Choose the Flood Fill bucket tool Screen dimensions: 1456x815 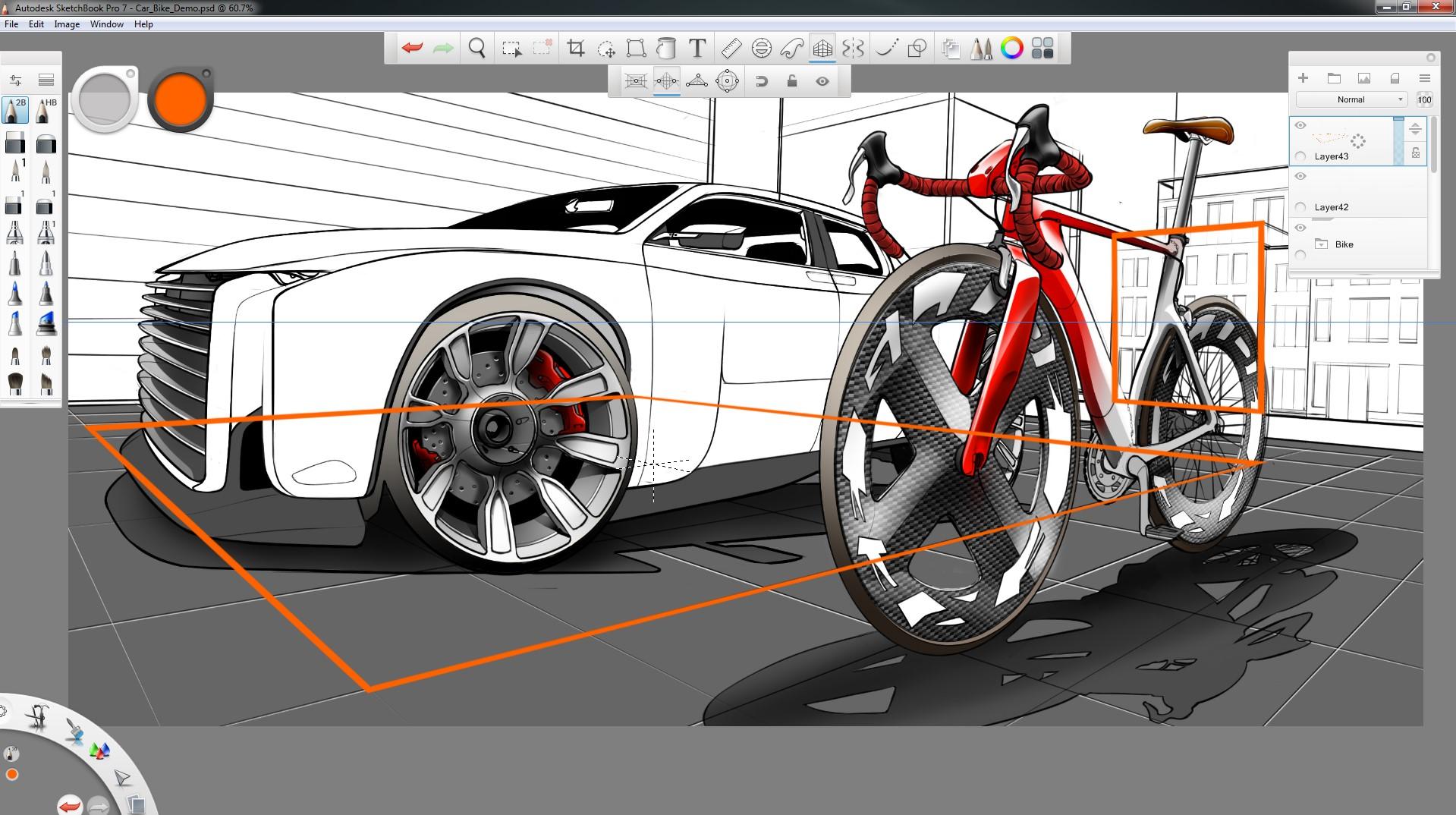coord(666,49)
